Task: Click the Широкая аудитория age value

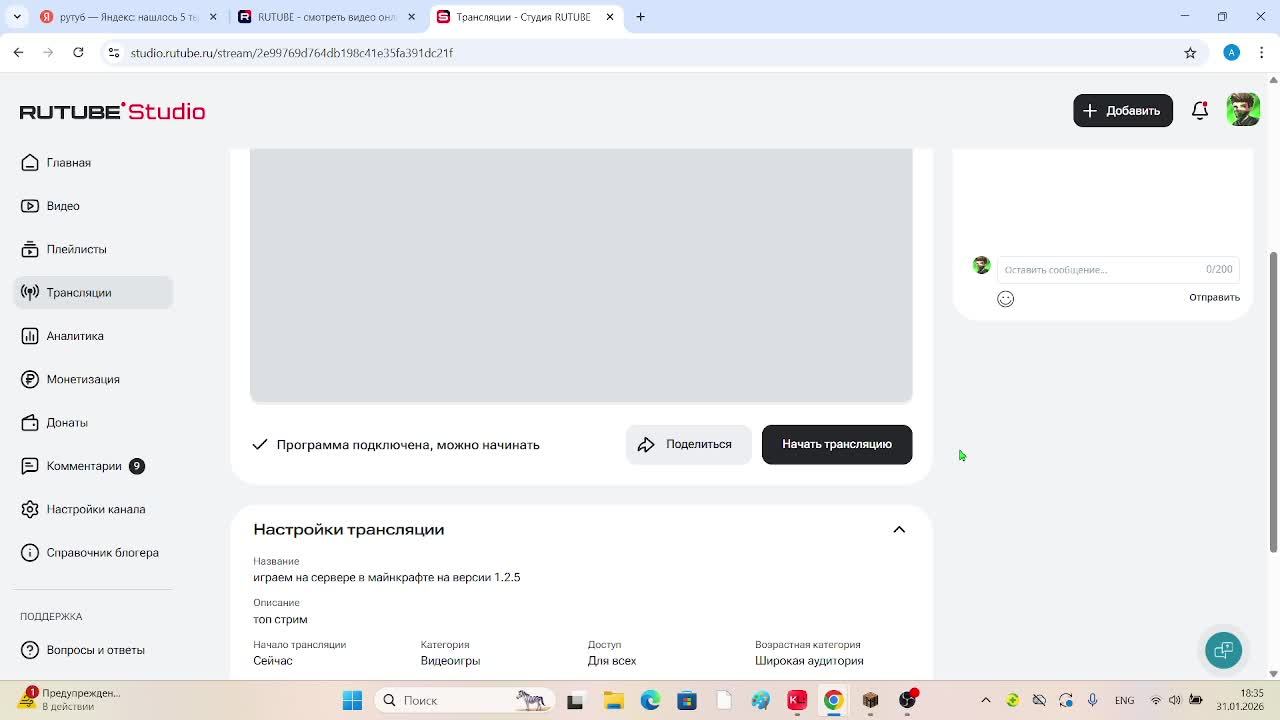Action: click(x=809, y=661)
